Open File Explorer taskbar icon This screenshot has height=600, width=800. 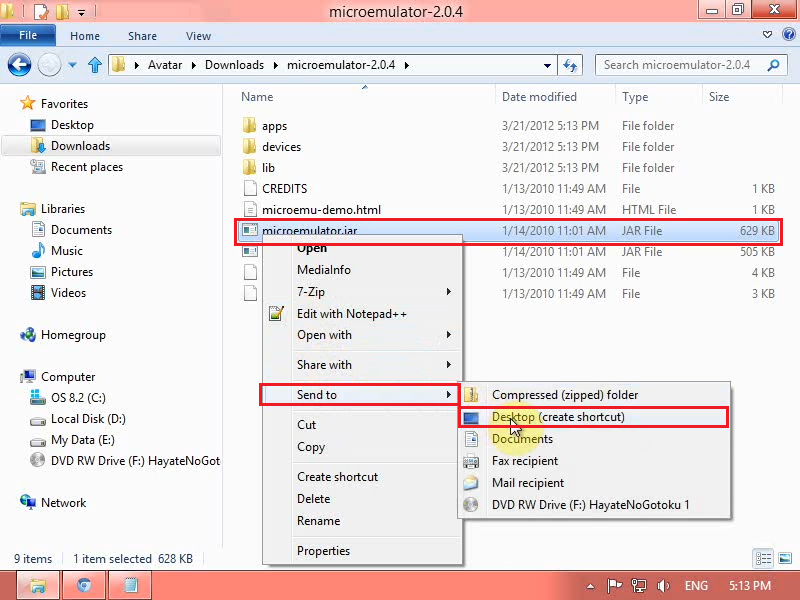[x=38, y=585]
